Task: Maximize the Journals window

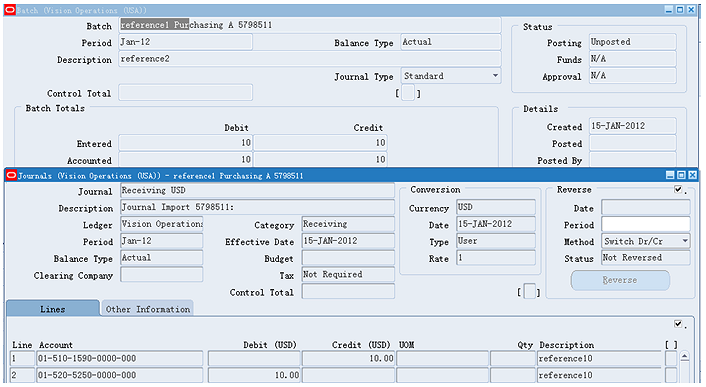Action: (681, 175)
